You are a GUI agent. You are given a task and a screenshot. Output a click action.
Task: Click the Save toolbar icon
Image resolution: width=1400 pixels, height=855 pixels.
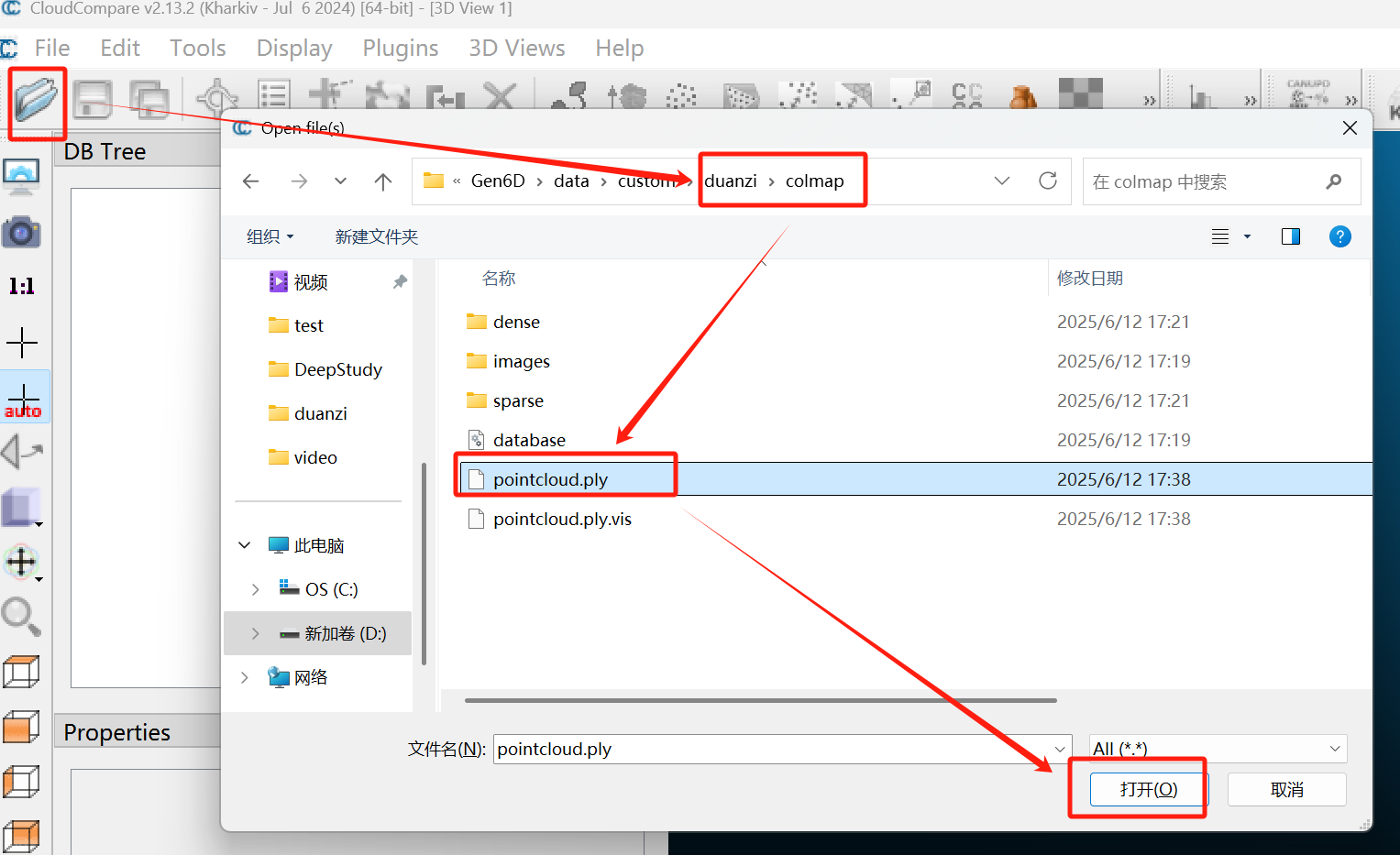(93, 98)
